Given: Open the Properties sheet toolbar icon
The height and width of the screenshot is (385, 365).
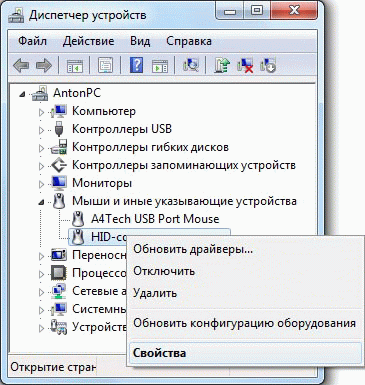Looking at the screenshot, I should point(105,65).
